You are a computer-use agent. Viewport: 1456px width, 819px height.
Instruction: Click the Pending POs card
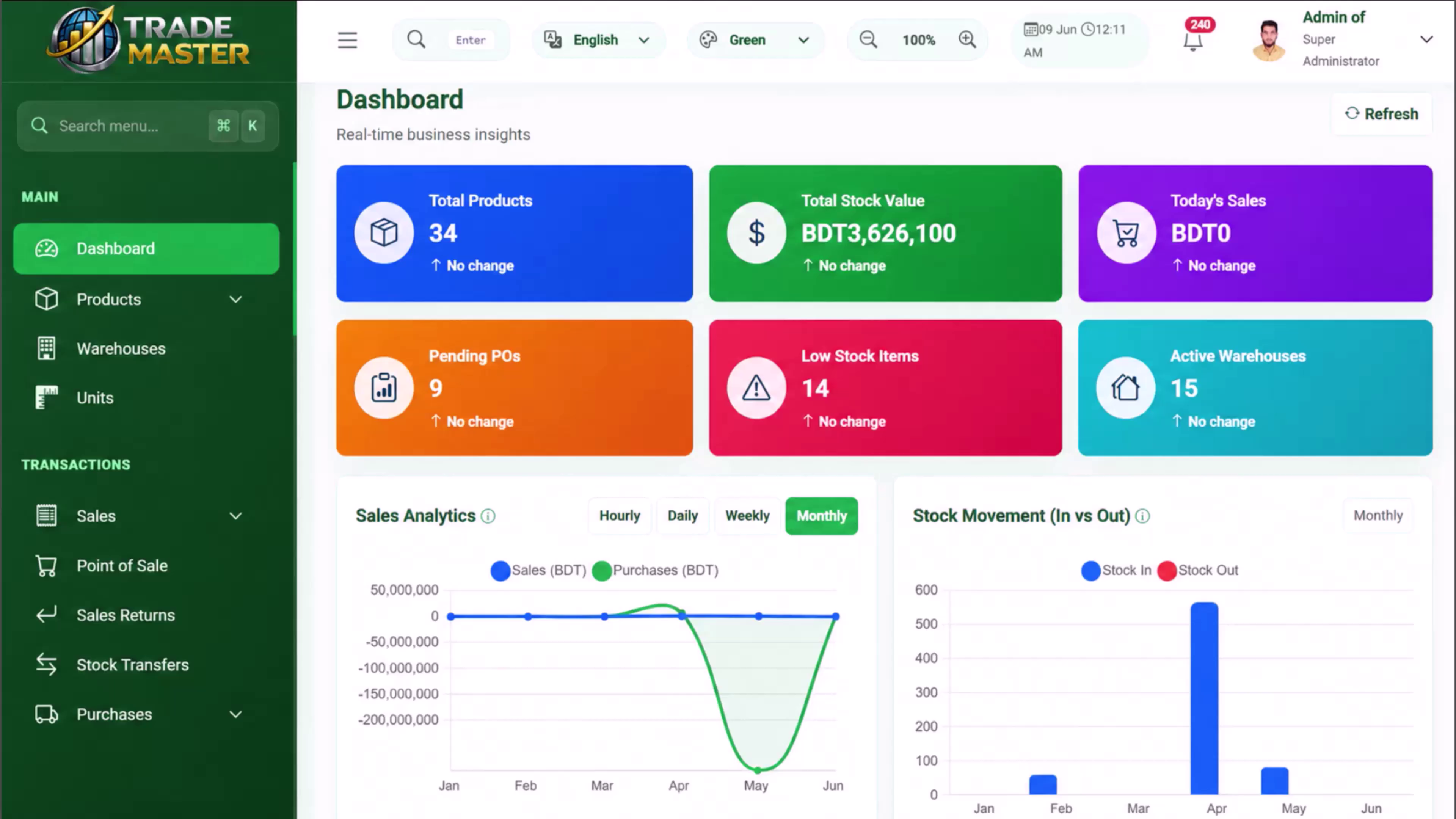pyautogui.click(x=515, y=388)
